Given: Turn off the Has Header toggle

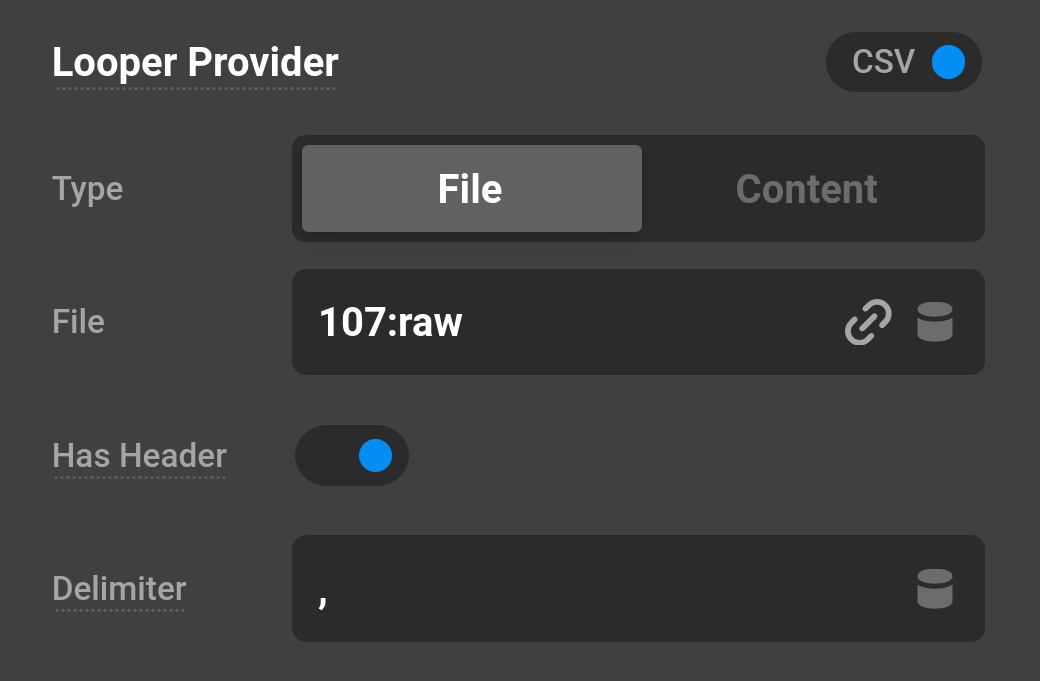Looking at the screenshot, I should [x=352, y=455].
